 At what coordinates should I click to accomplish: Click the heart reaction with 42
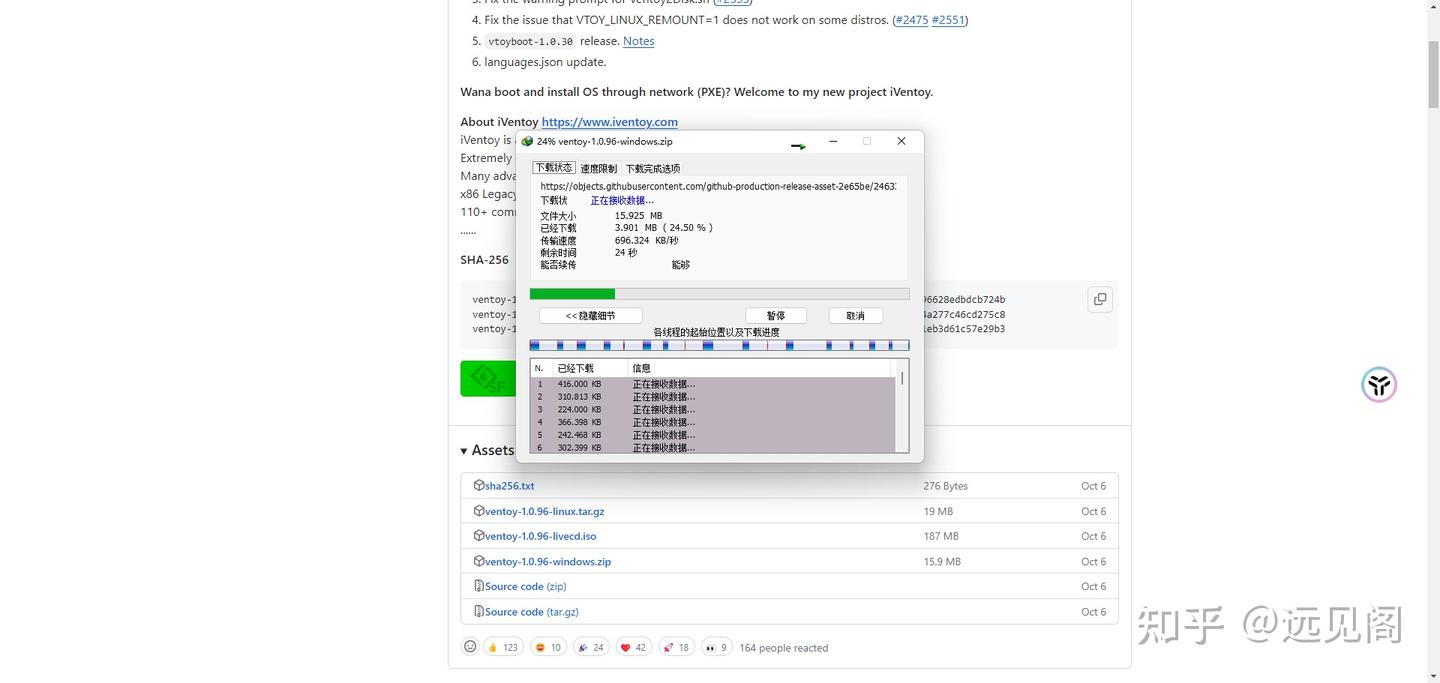(634, 647)
